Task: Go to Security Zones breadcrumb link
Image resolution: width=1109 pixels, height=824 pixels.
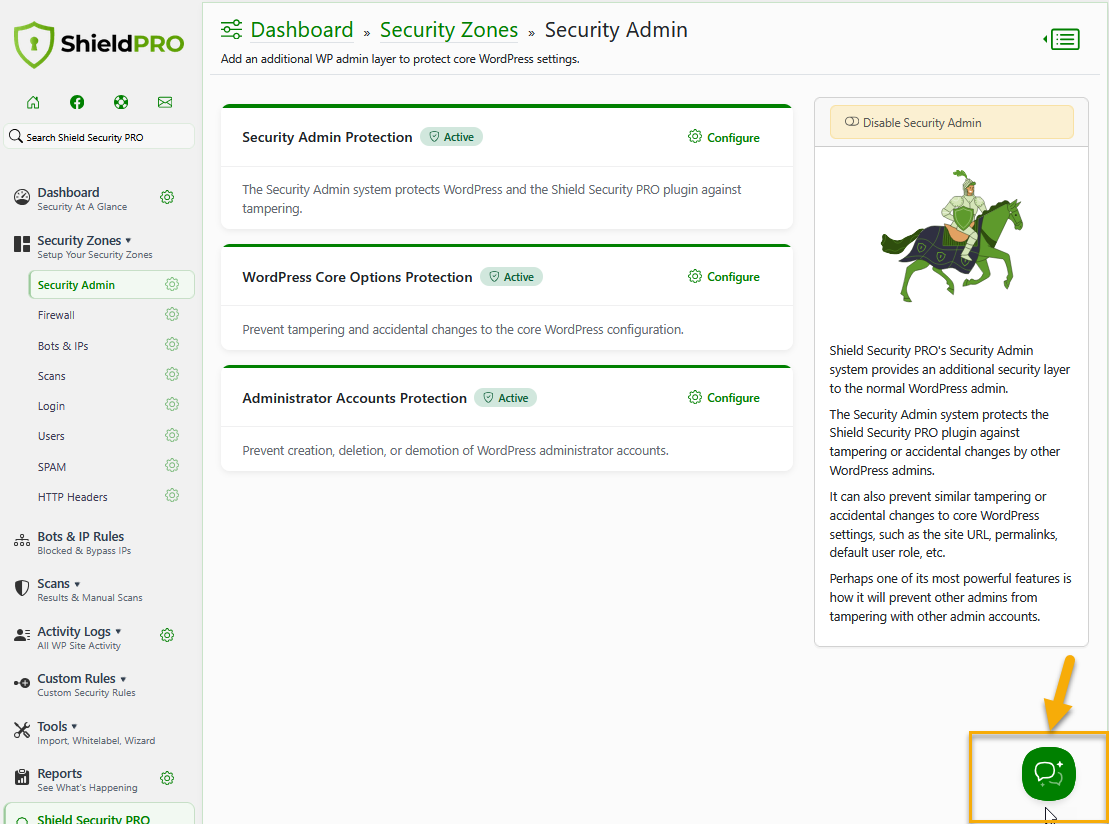Action: pos(449,30)
